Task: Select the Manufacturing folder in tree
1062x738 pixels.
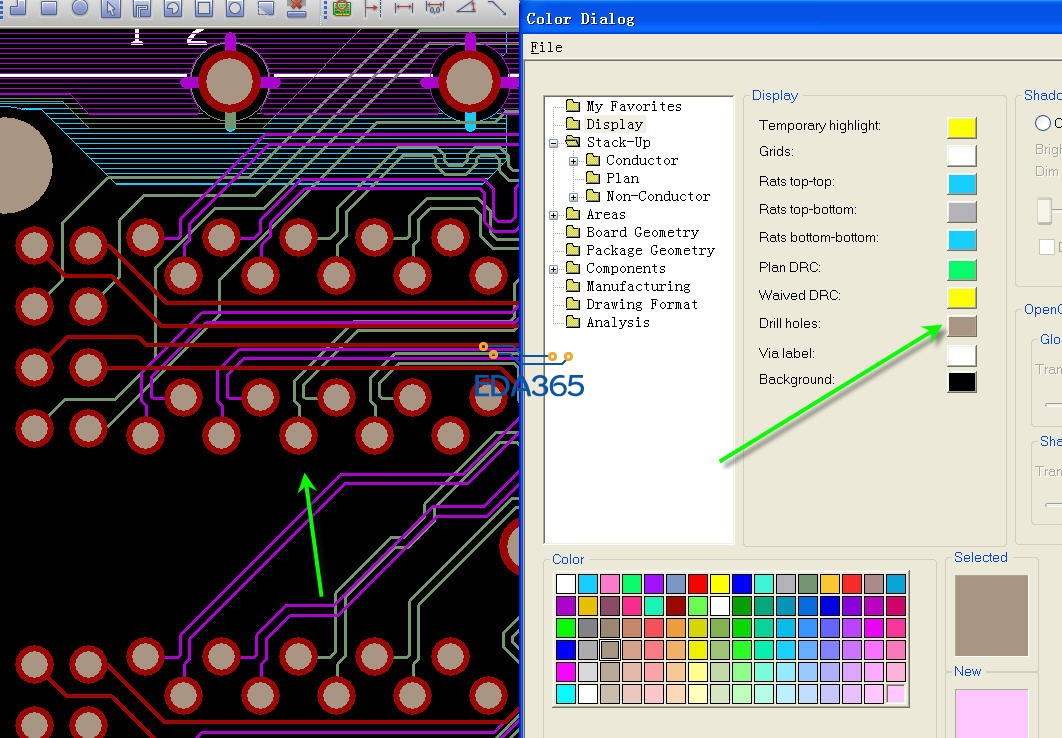Action: point(638,286)
